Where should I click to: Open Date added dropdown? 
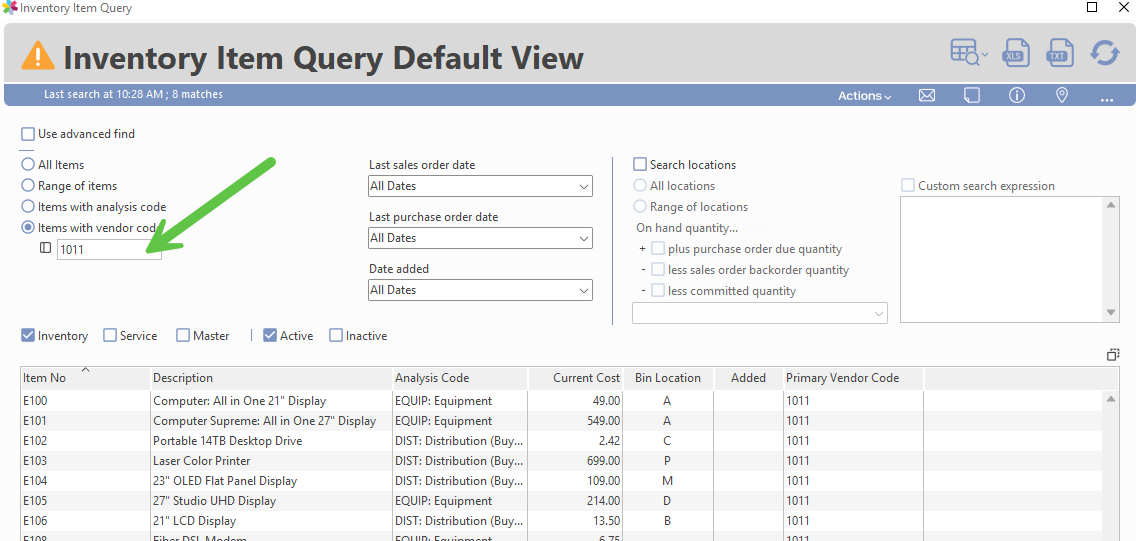480,290
